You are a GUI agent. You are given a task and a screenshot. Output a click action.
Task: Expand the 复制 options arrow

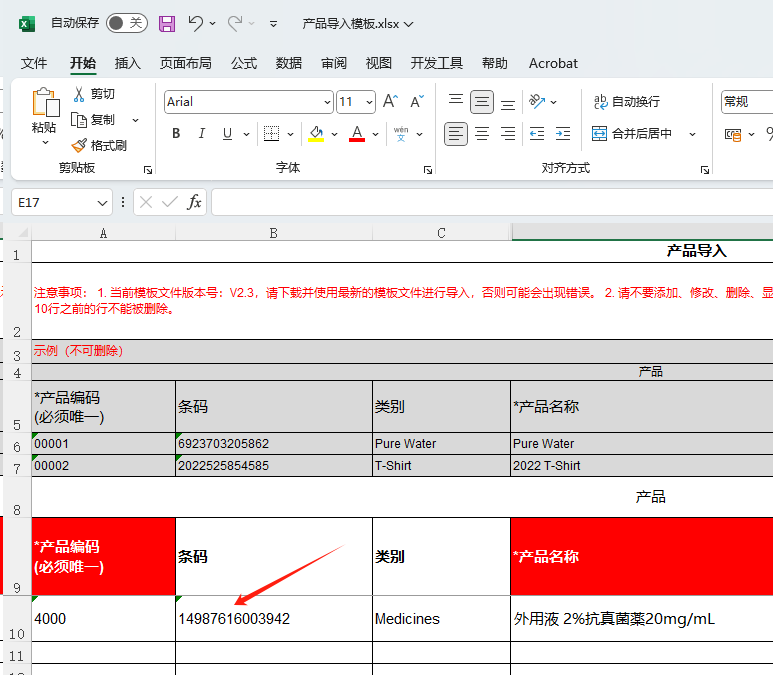(136, 120)
